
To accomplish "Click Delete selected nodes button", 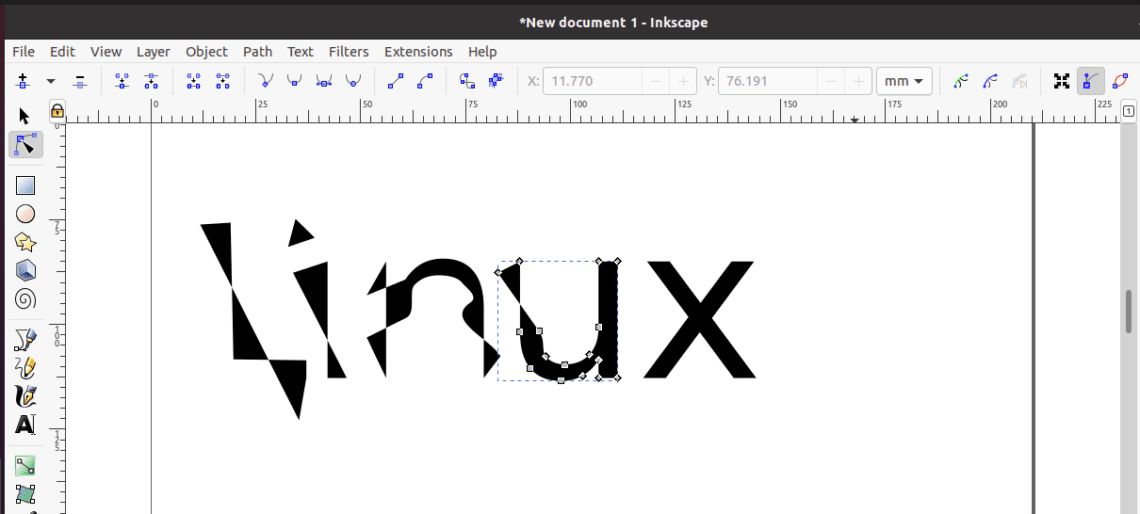I will coord(80,81).
